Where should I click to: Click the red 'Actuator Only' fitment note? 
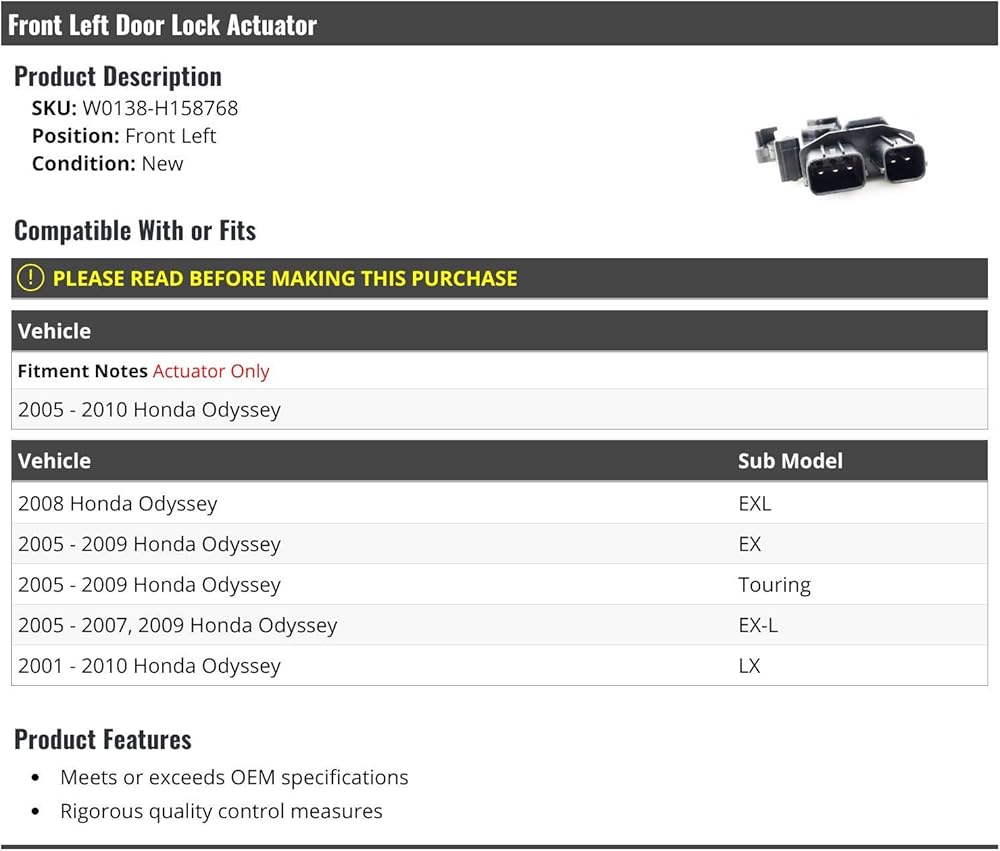211,371
